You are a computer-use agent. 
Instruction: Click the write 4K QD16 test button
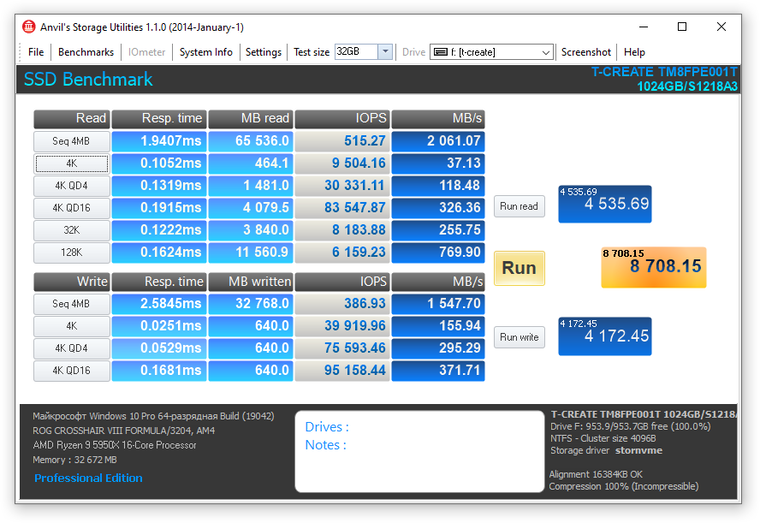72,371
